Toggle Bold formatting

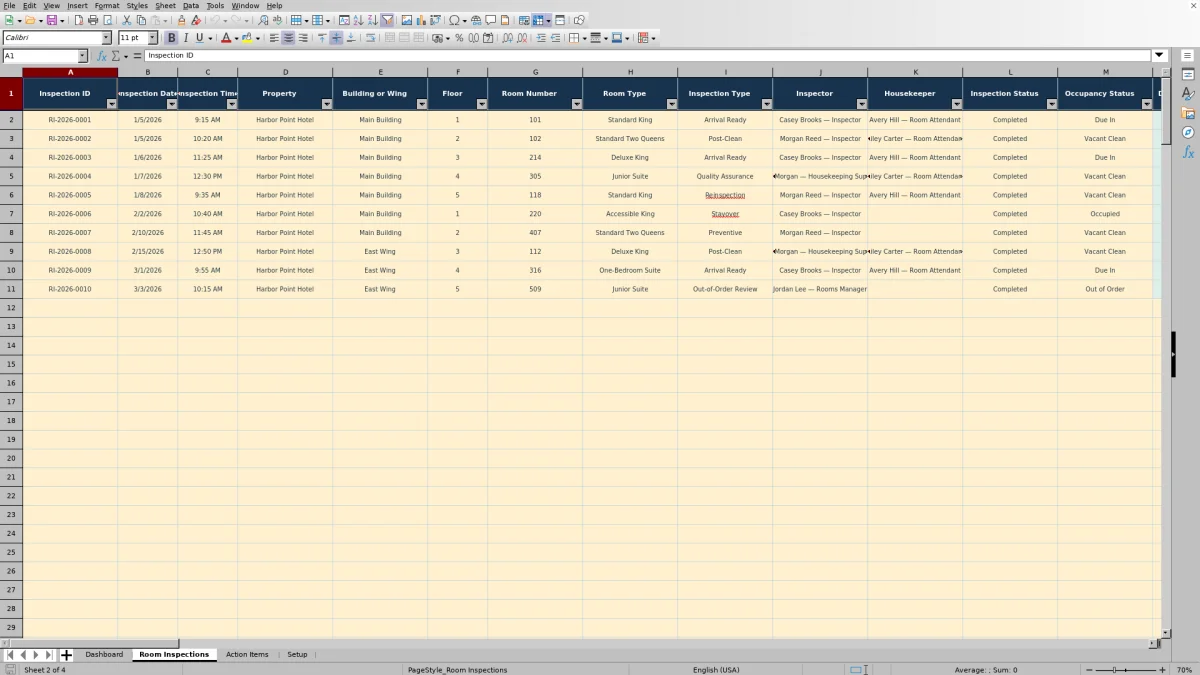pos(171,38)
